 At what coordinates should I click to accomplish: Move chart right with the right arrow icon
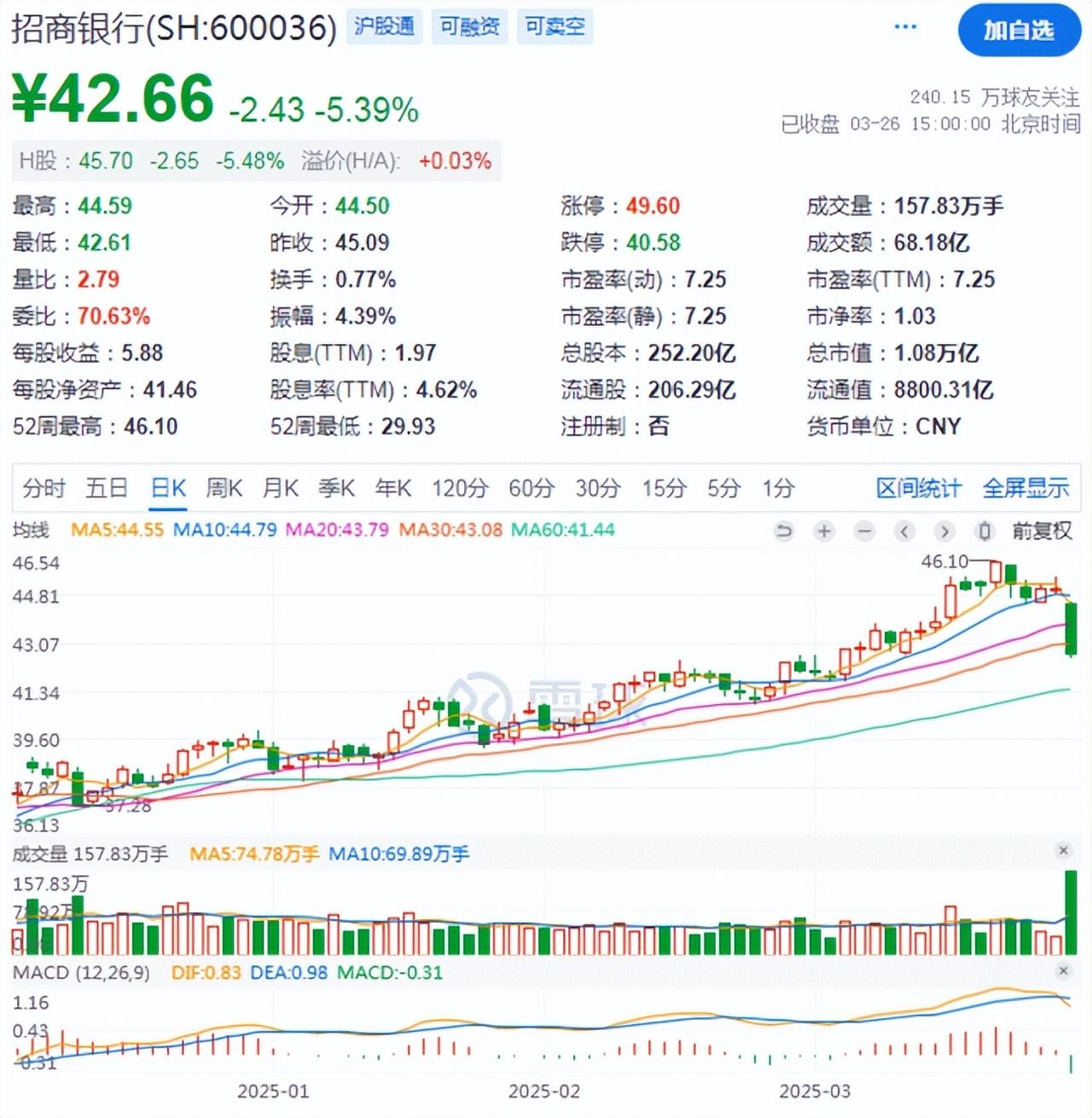[x=944, y=532]
